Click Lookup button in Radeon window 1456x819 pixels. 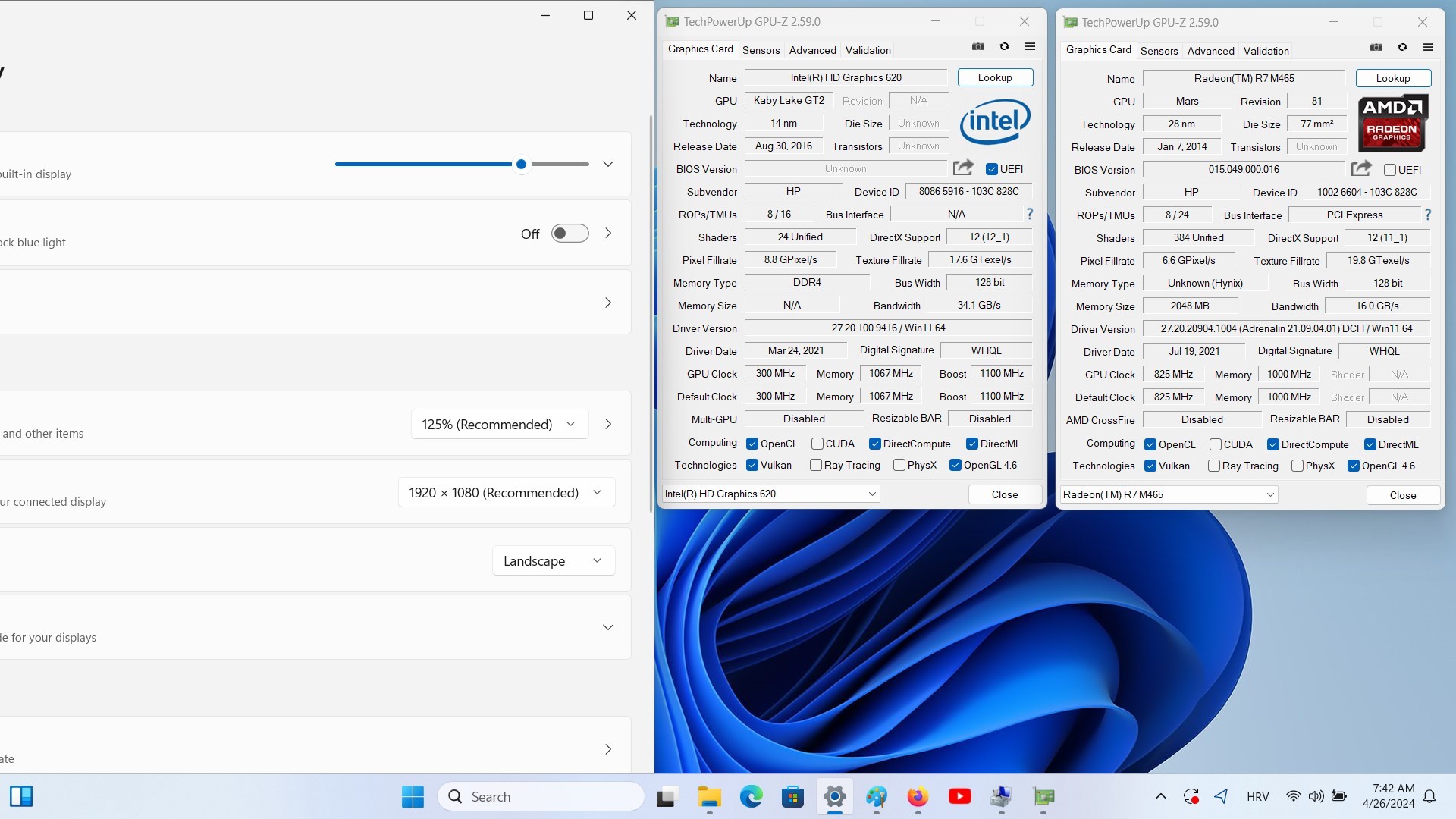point(1393,78)
